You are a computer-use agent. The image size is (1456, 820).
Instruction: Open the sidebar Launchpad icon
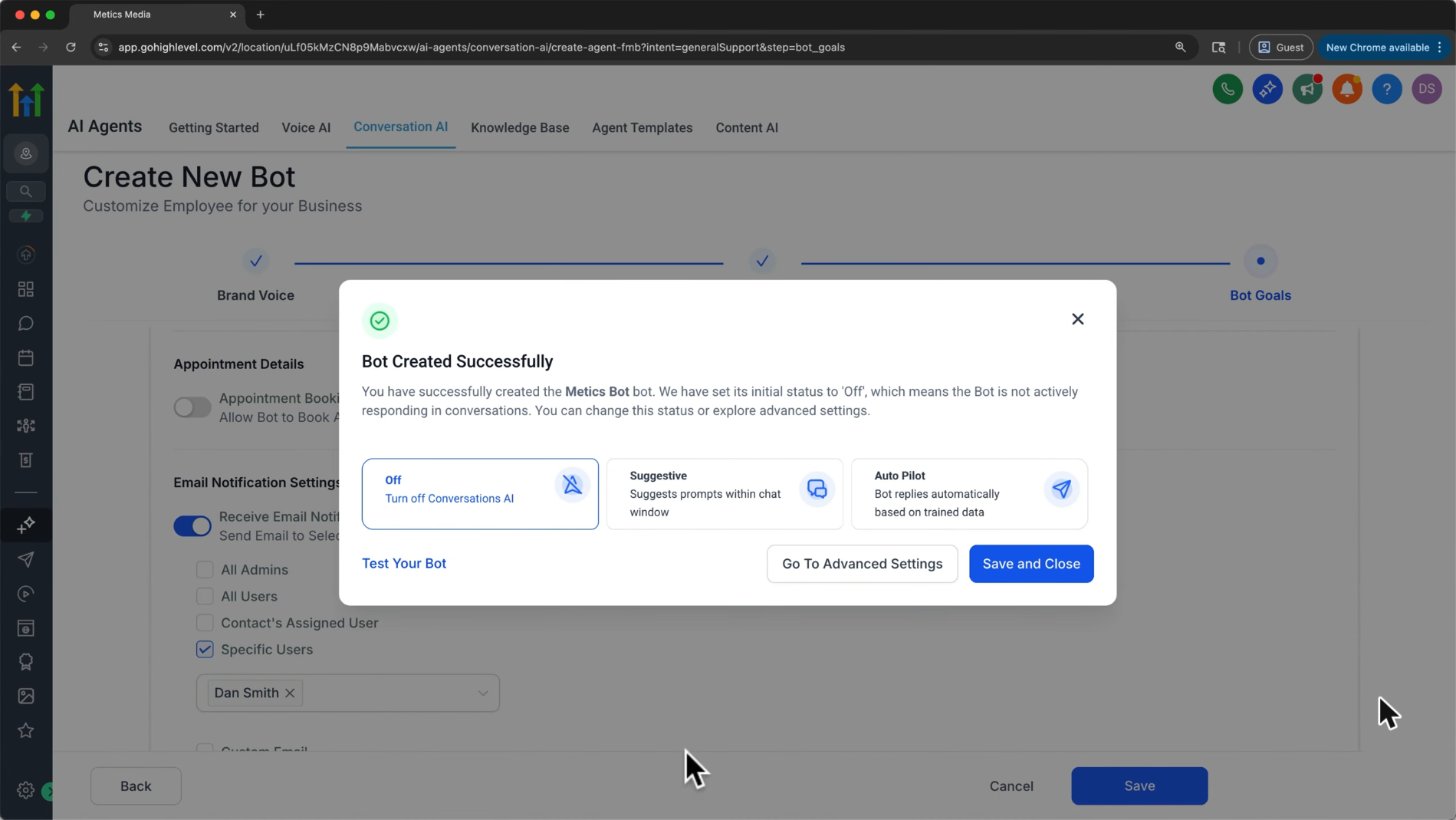[26, 255]
